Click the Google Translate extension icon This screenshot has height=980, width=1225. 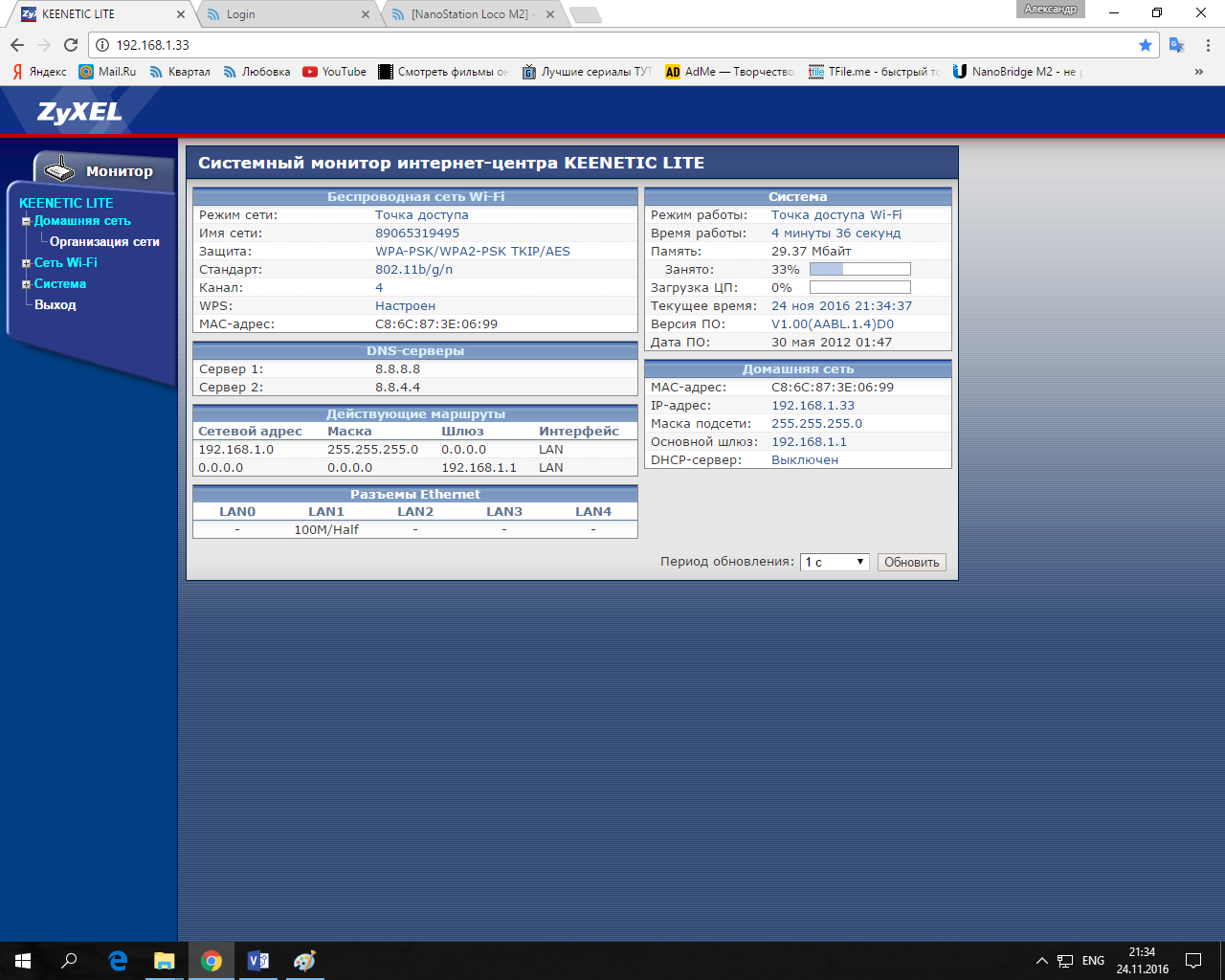tap(1177, 45)
